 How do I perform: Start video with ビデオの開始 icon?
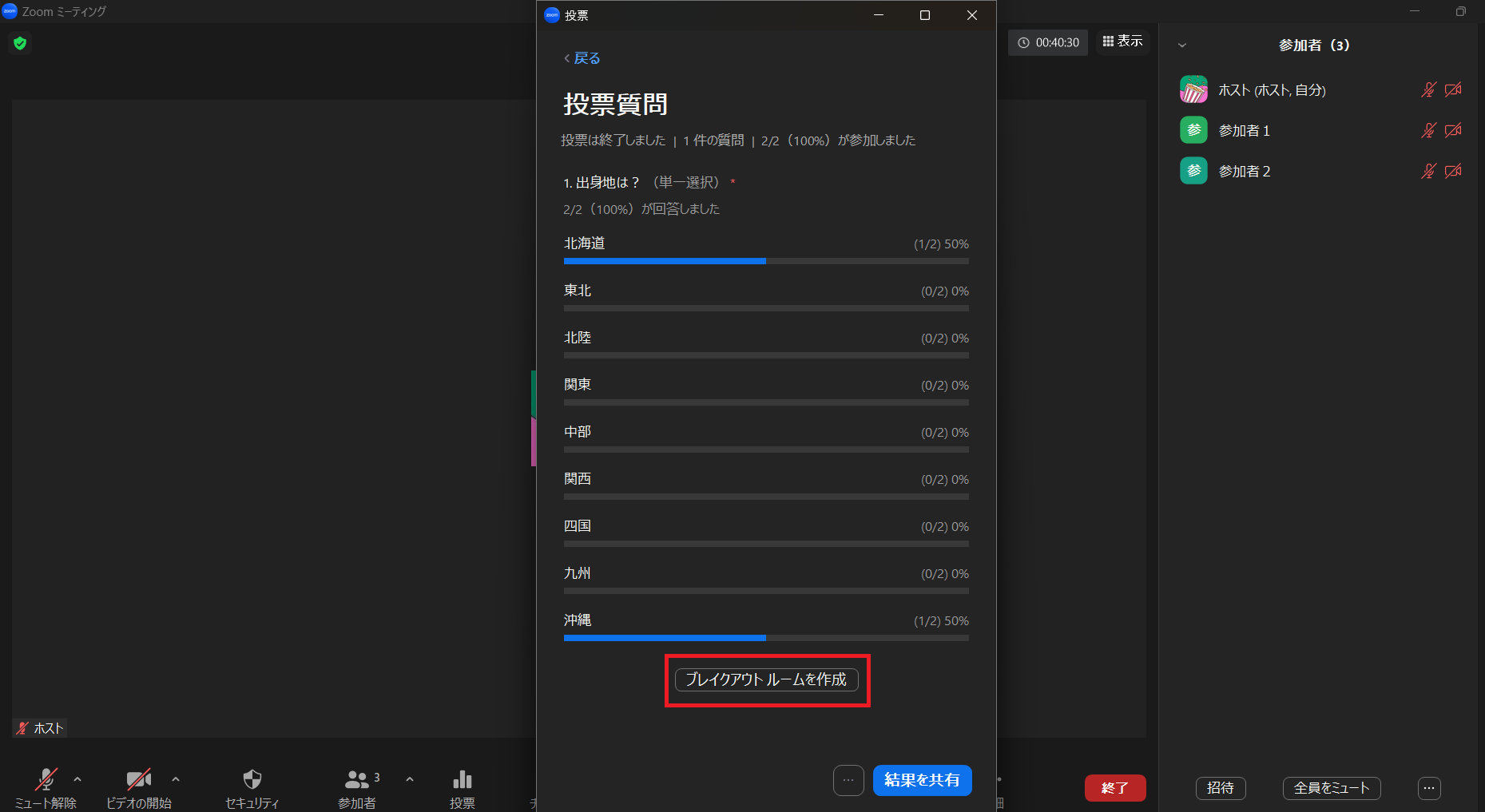[139, 779]
